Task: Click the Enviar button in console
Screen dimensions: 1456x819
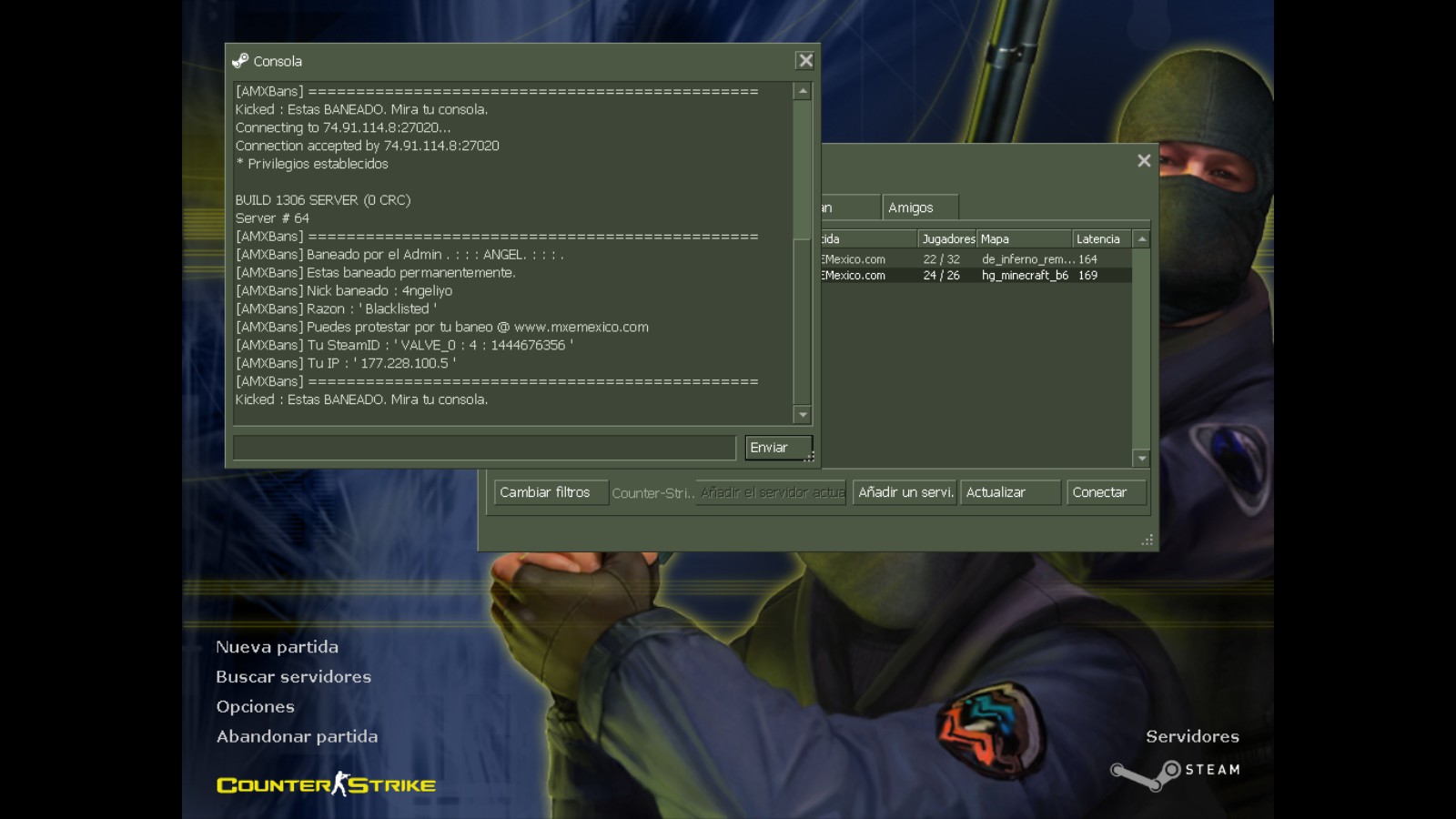Action: [778, 448]
